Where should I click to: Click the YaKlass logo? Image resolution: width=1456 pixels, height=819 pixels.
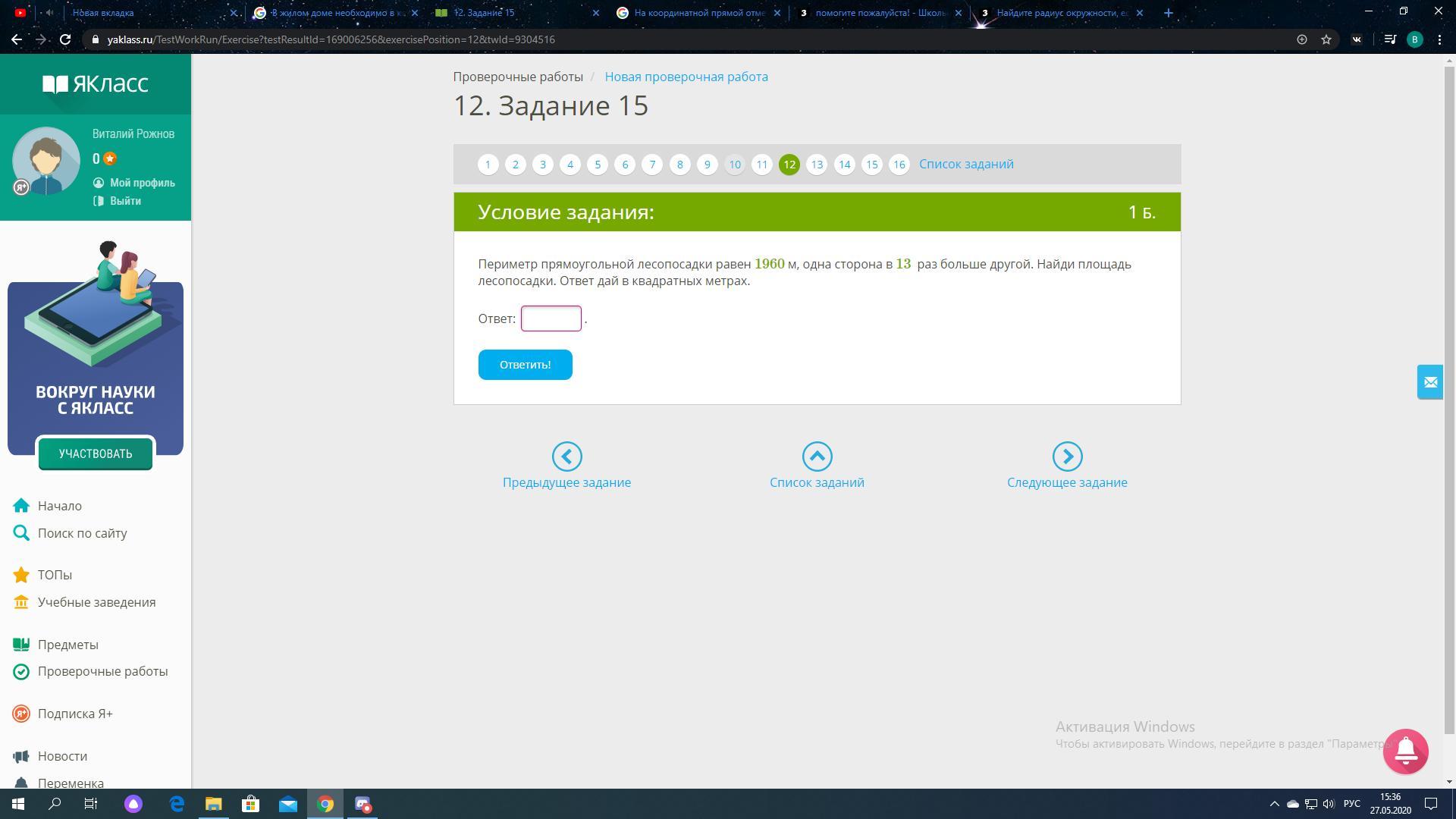point(96,83)
